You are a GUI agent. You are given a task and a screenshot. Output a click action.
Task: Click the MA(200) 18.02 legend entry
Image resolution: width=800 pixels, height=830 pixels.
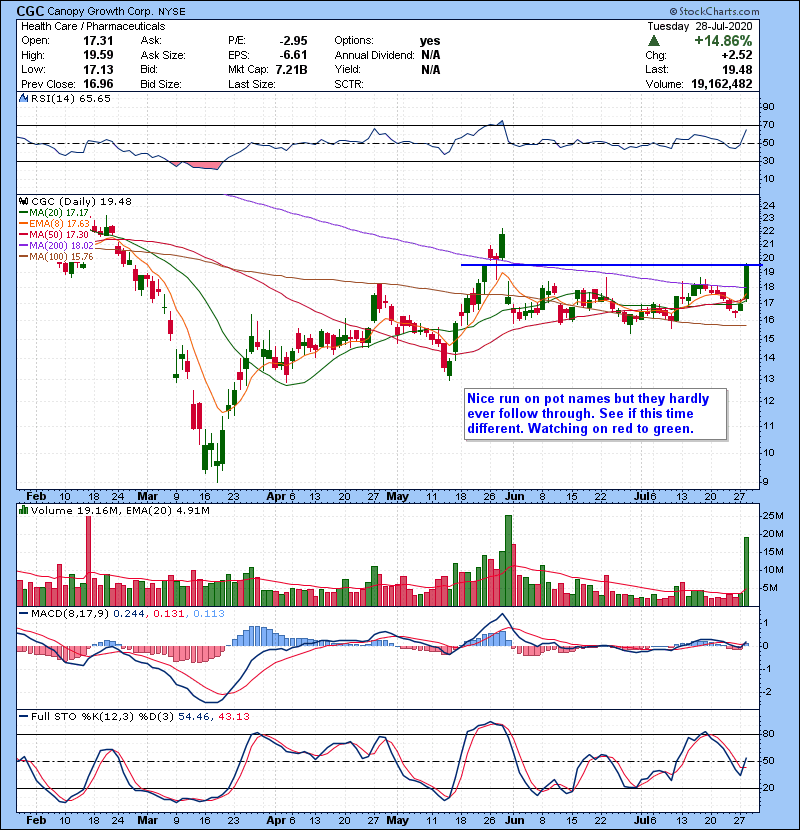(56, 245)
